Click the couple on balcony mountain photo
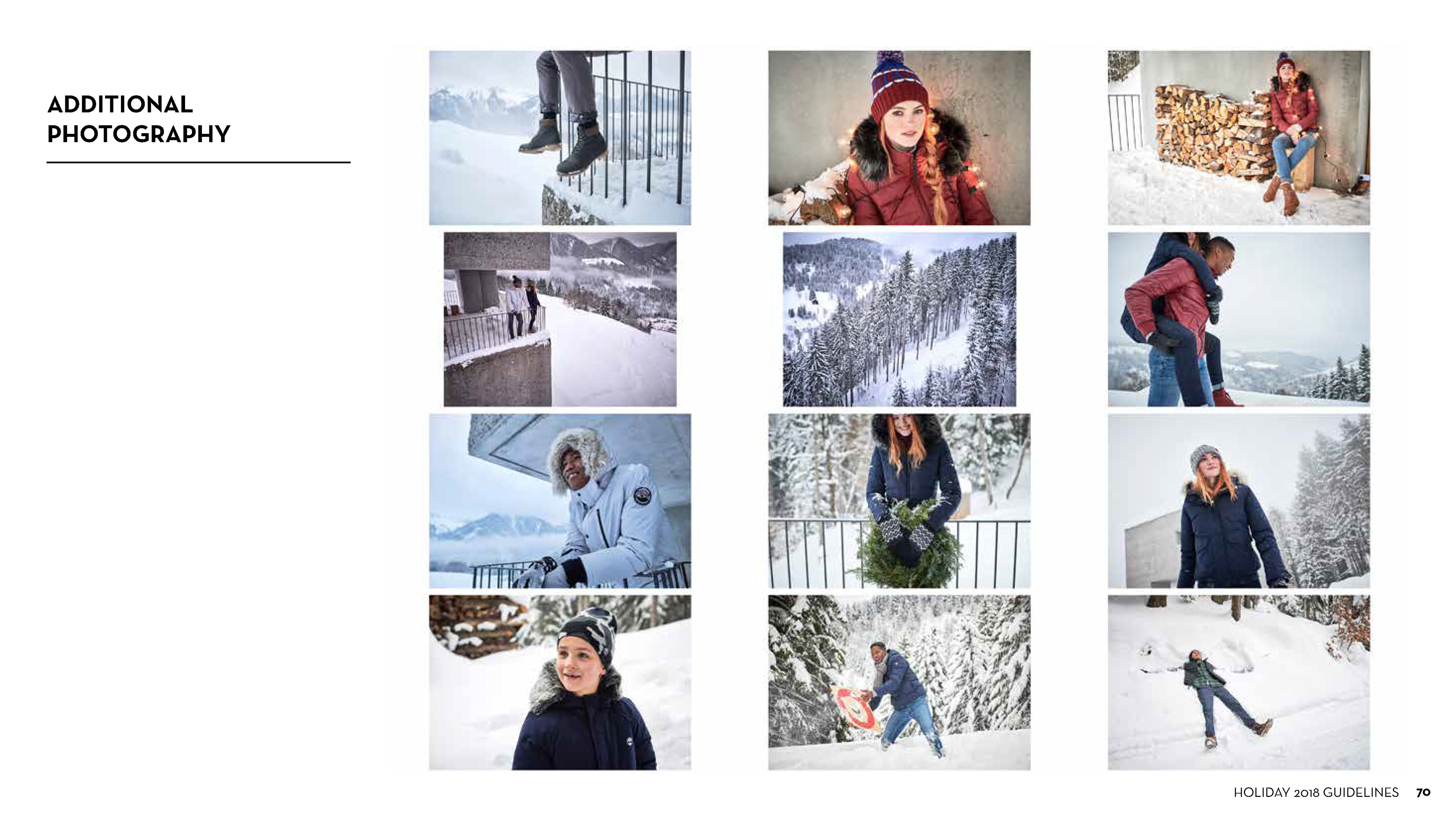The image size is (1456, 820). pos(560,319)
